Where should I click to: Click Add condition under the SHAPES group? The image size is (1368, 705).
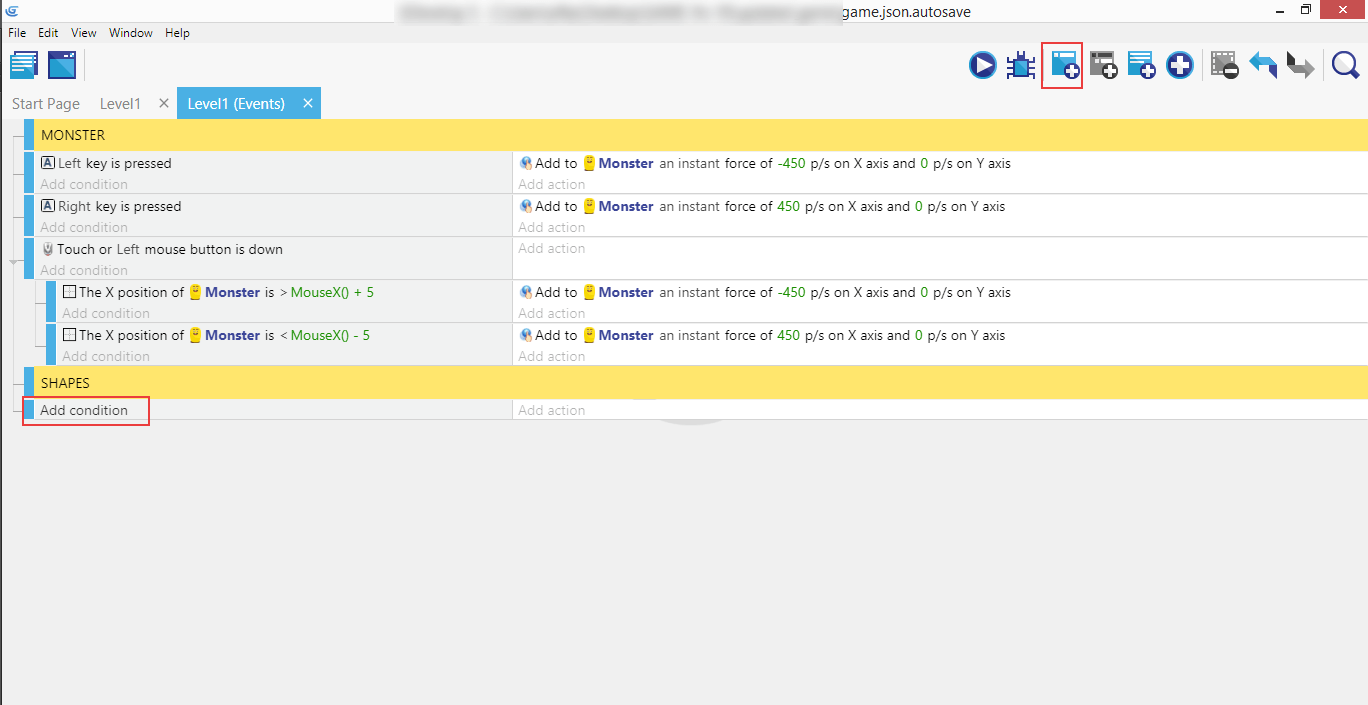click(x=84, y=410)
